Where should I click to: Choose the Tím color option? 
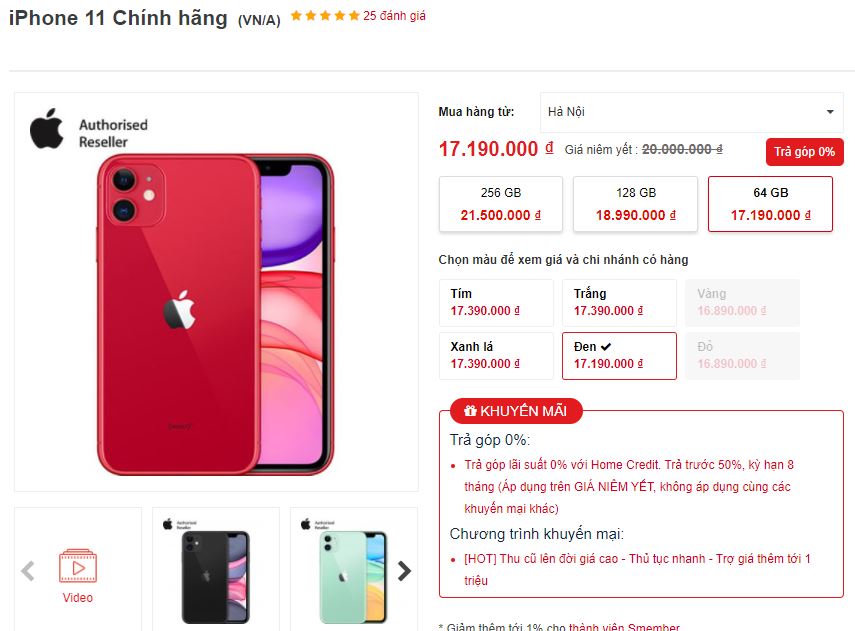tap(496, 303)
